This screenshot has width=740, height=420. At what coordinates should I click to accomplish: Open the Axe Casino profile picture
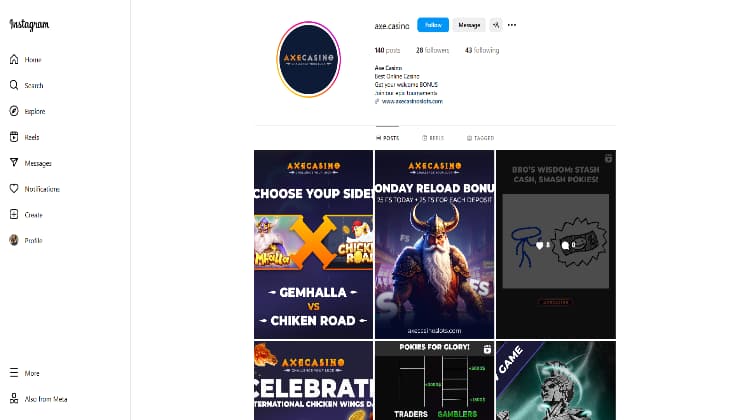[x=309, y=59]
